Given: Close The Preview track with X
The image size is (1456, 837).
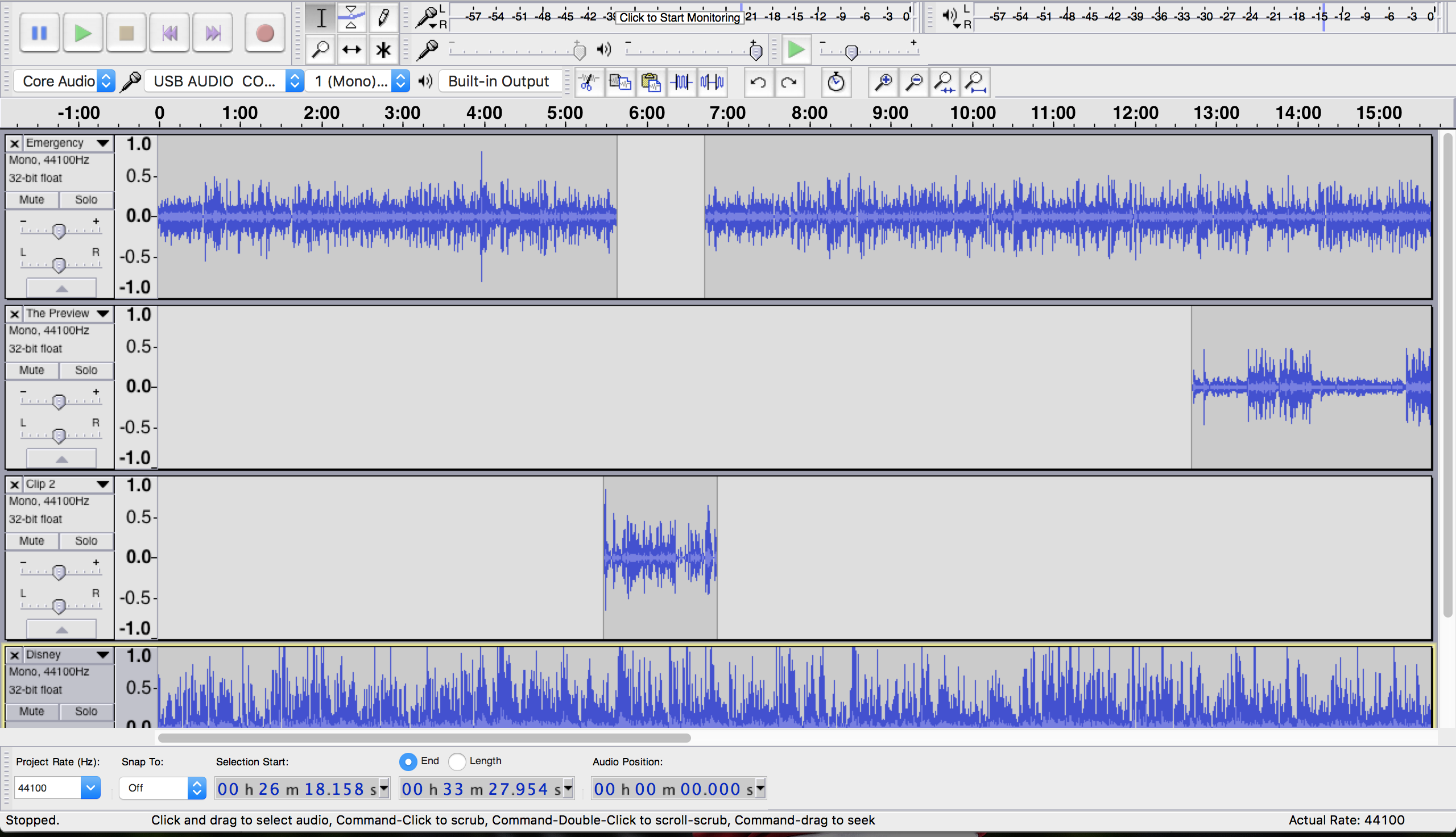Looking at the screenshot, I should point(15,314).
